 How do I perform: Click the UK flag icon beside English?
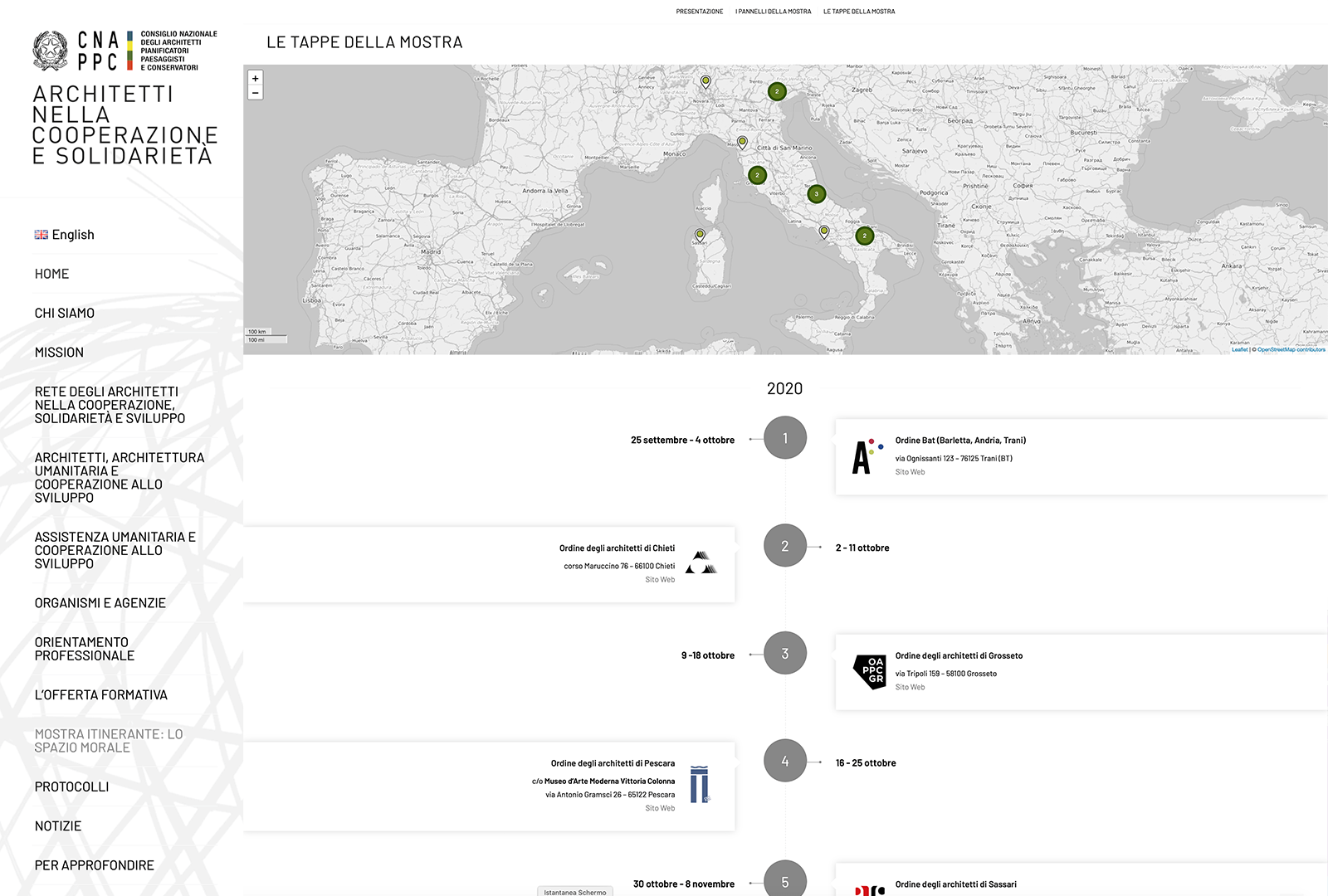click(41, 235)
